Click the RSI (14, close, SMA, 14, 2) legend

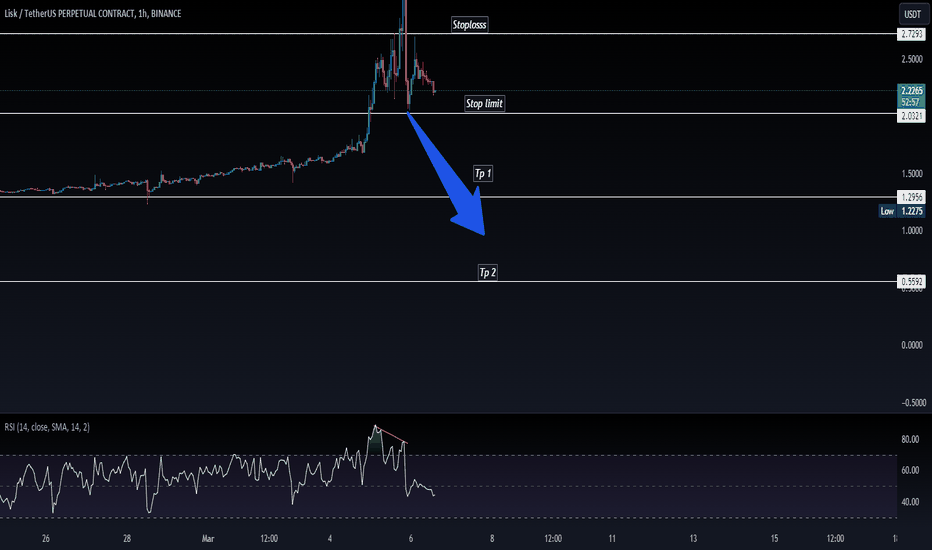tap(47, 427)
